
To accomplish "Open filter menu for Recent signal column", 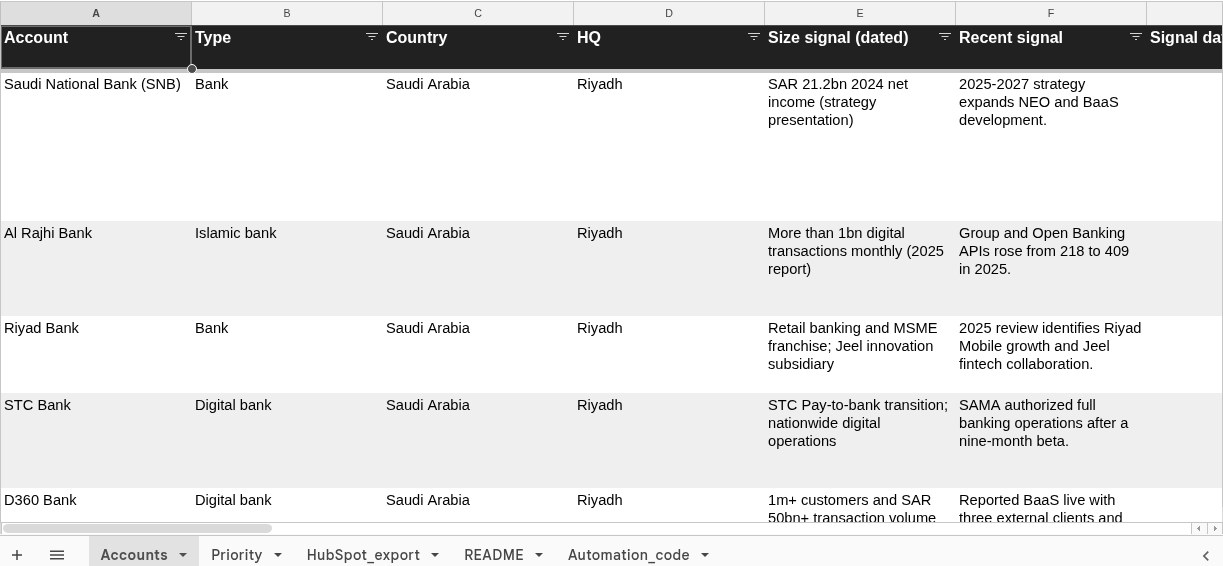I will (1136, 36).
